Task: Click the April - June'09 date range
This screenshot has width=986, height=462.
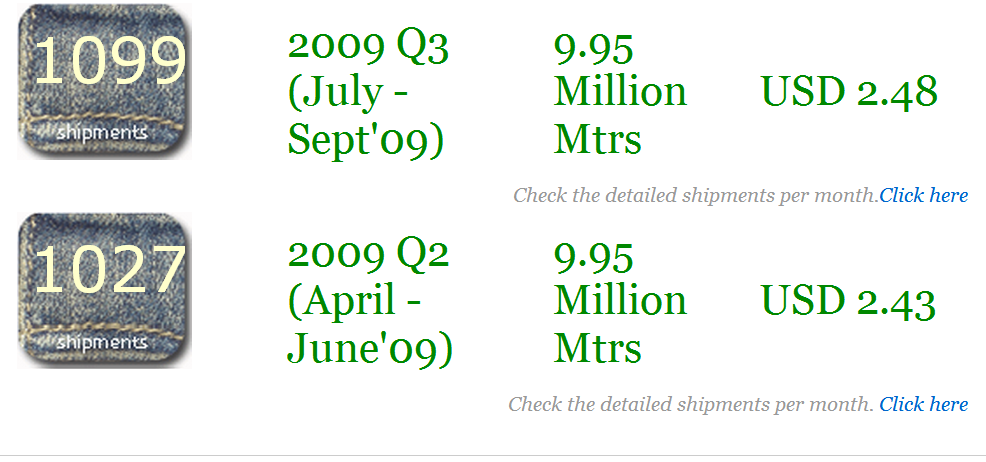Action: coord(370,324)
